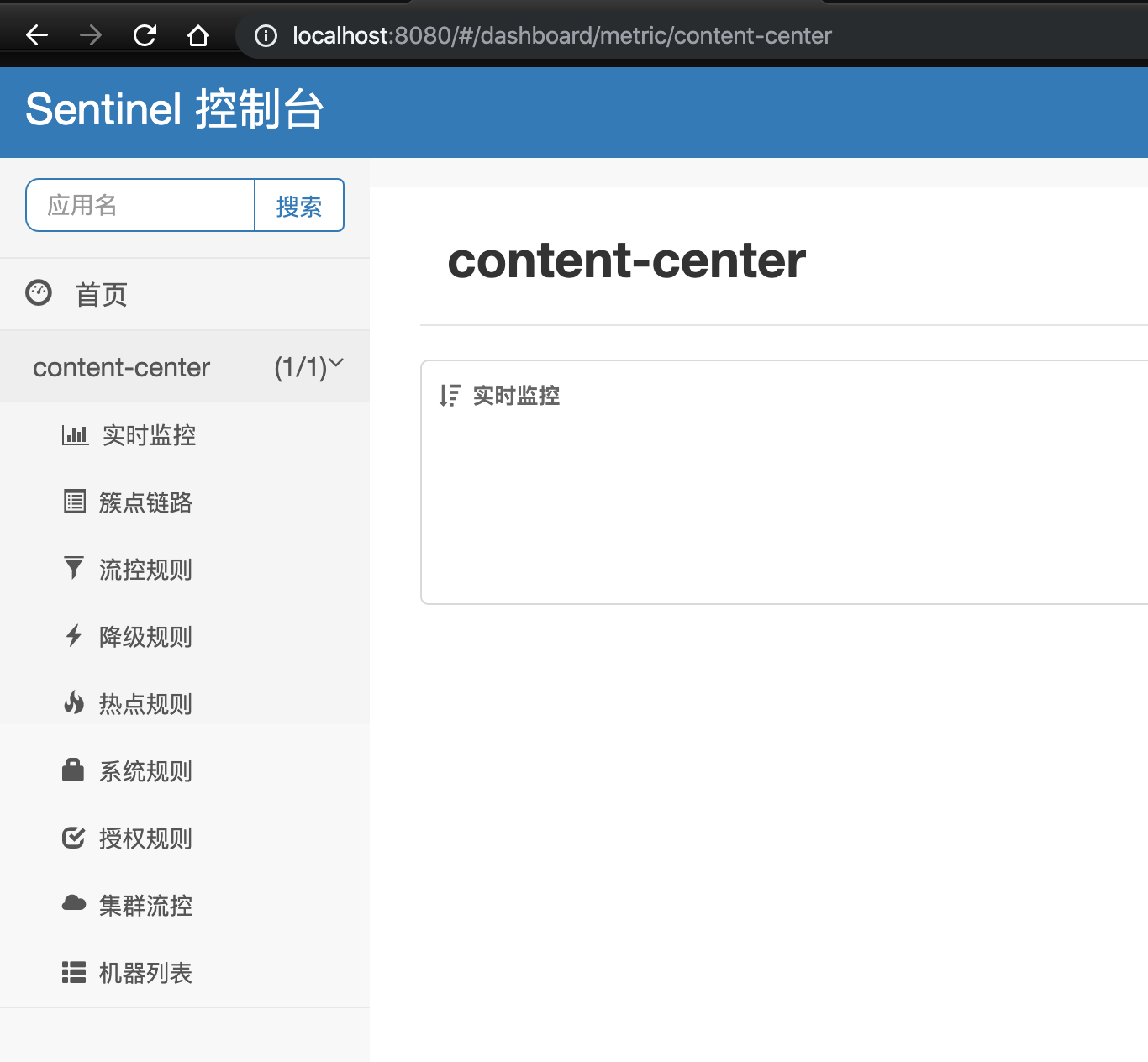Open browser home page icon
Screen dimensions: 1148x1062
[198, 35]
